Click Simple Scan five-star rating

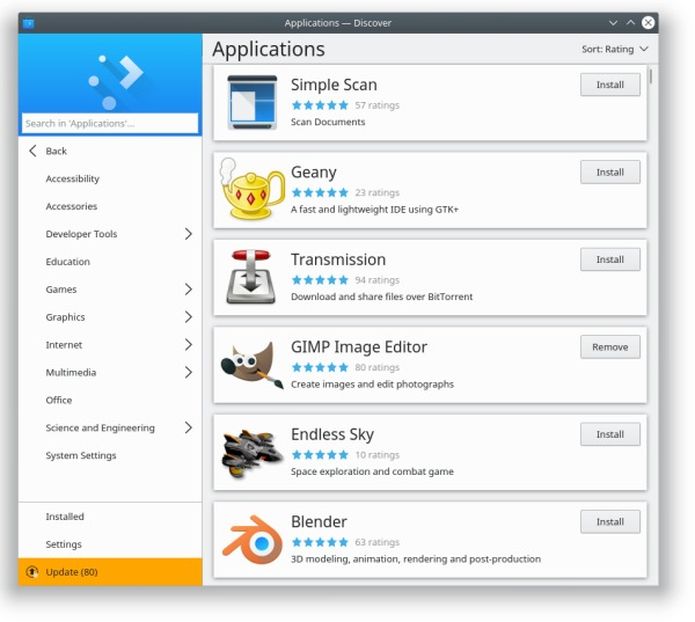(x=320, y=105)
